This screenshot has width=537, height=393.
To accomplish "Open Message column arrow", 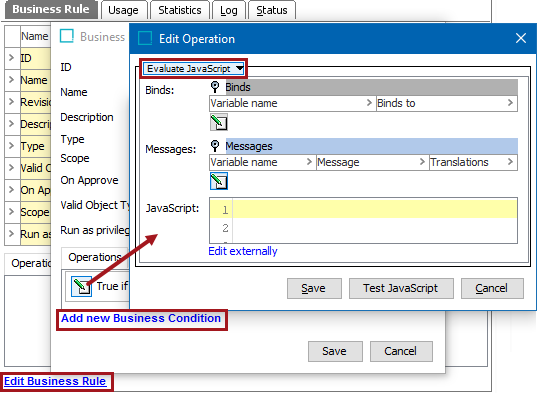I will coord(422,162).
